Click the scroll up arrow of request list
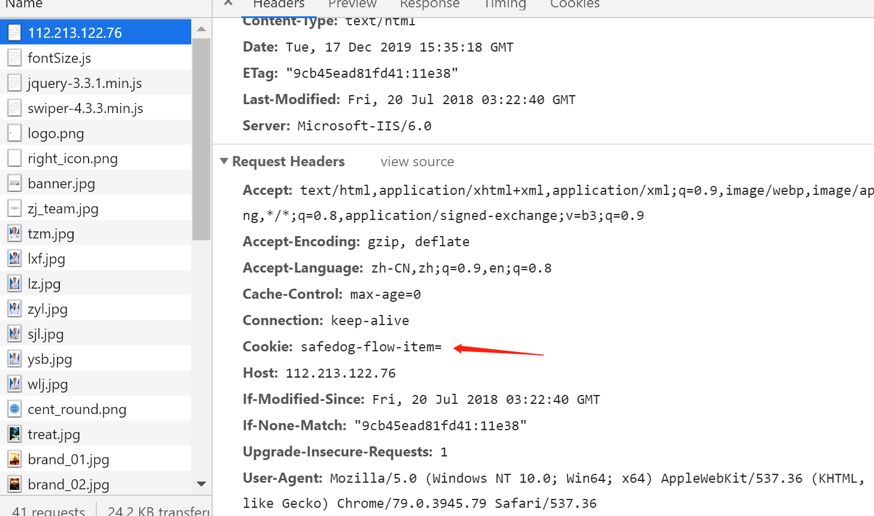 201,28
